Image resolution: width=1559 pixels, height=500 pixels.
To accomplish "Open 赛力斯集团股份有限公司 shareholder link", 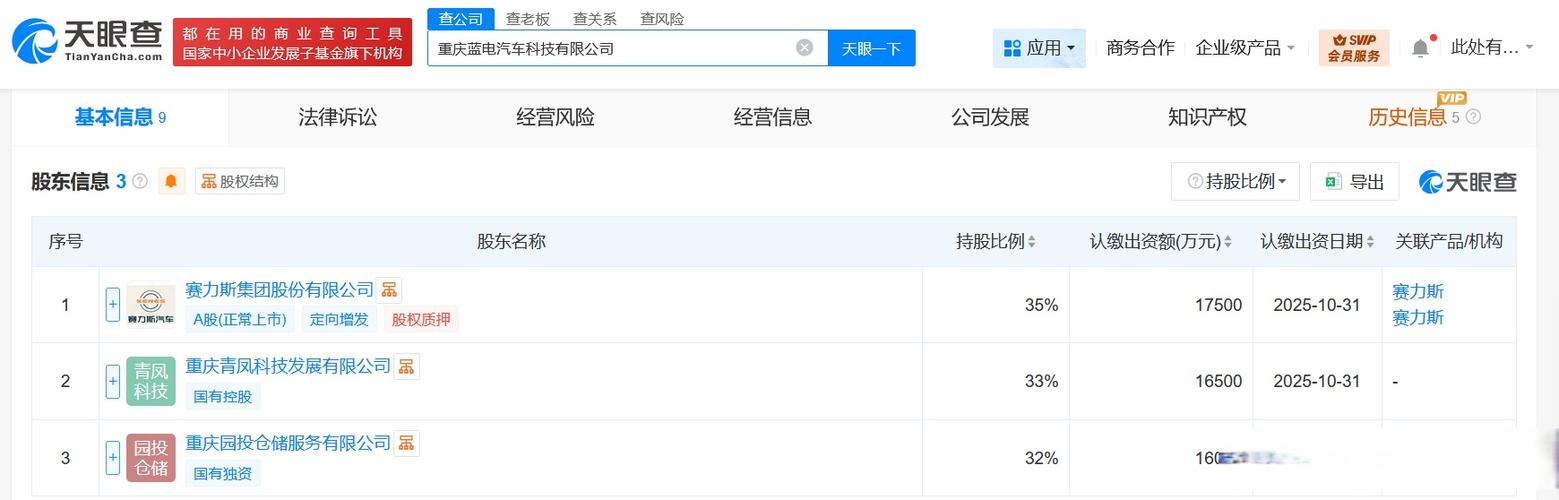I will (279, 290).
